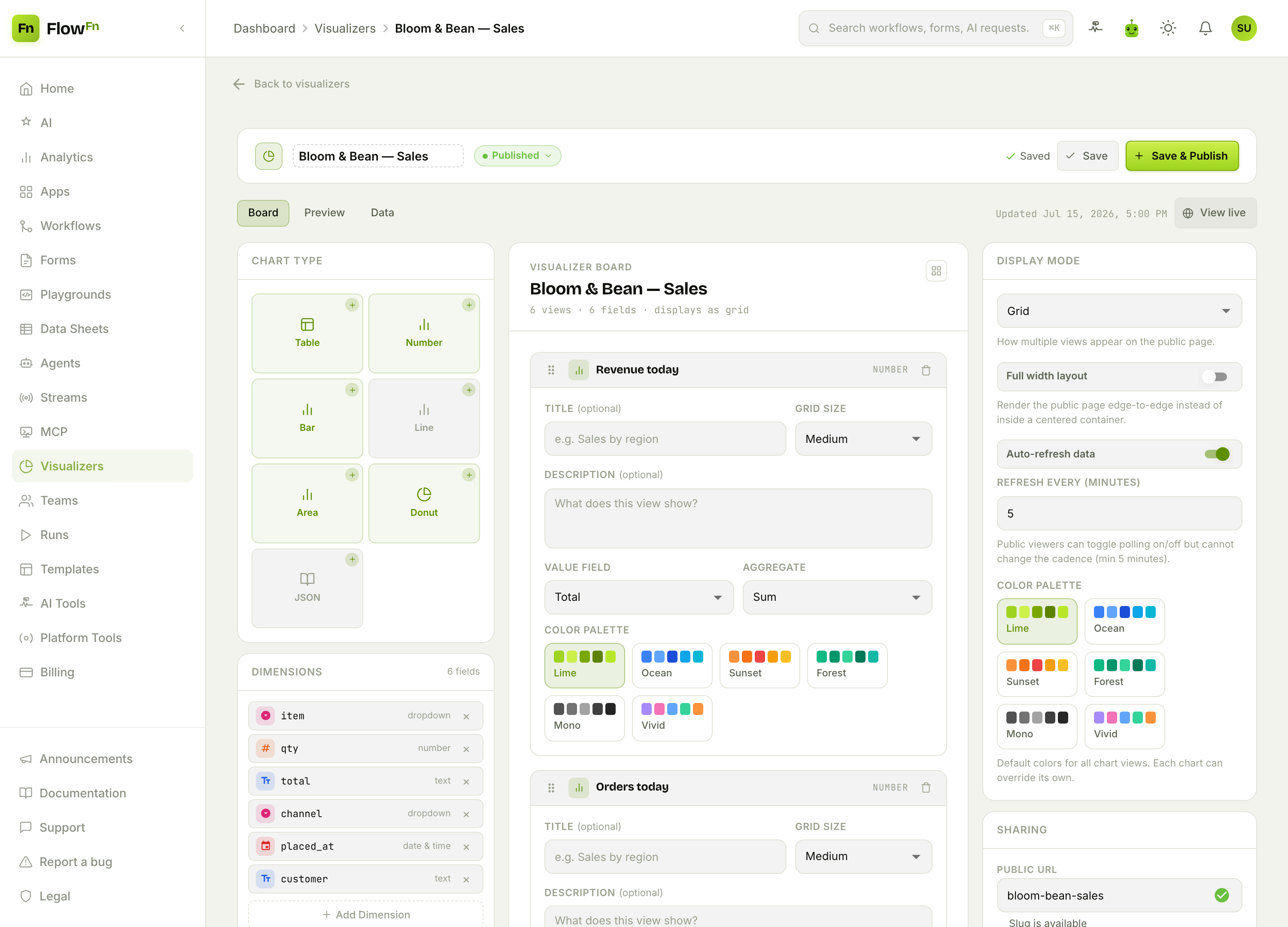The image size is (1288, 927).
Task: Go to Visualizers breadcrumb
Action: click(345, 28)
